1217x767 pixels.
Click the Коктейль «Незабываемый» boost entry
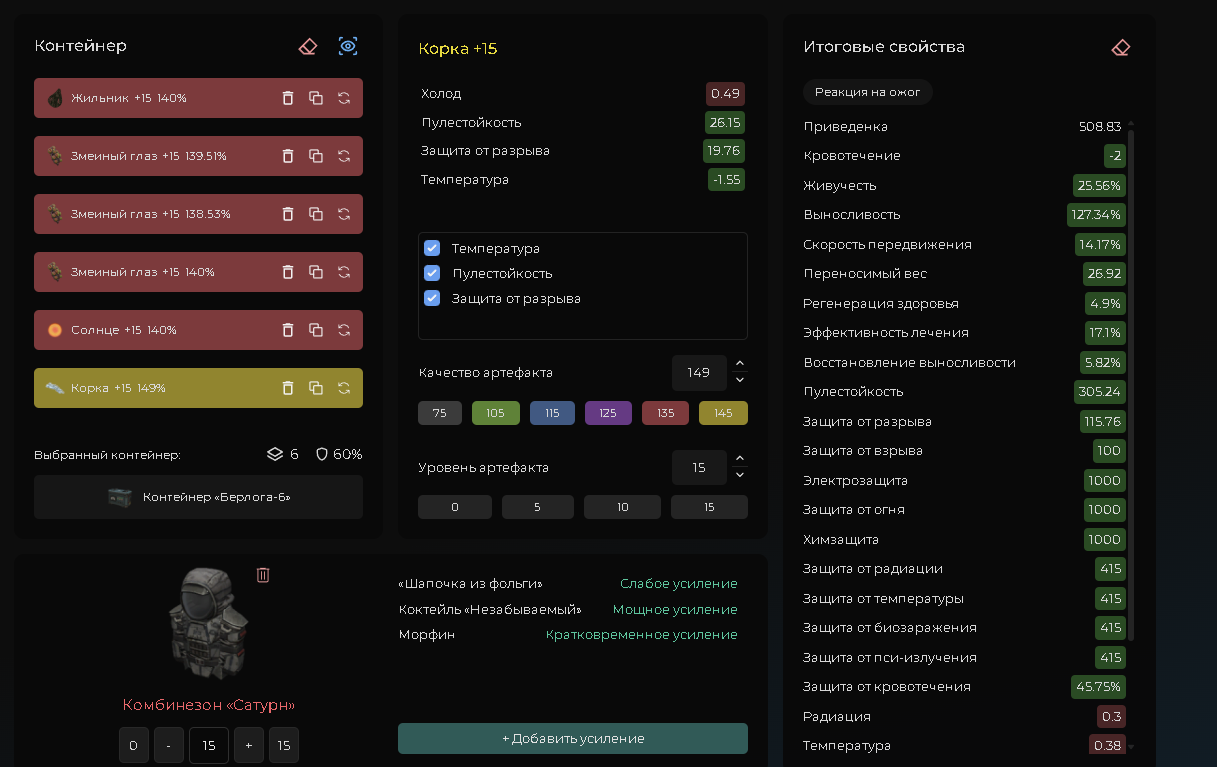click(568, 610)
